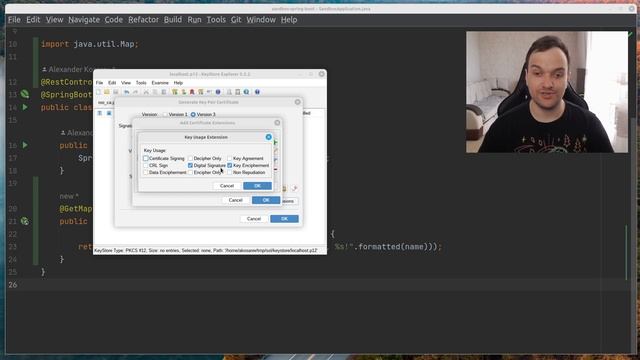Uncheck the Digital Signature checkbox
Screen dimensions: 640x360
(x=190, y=165)
